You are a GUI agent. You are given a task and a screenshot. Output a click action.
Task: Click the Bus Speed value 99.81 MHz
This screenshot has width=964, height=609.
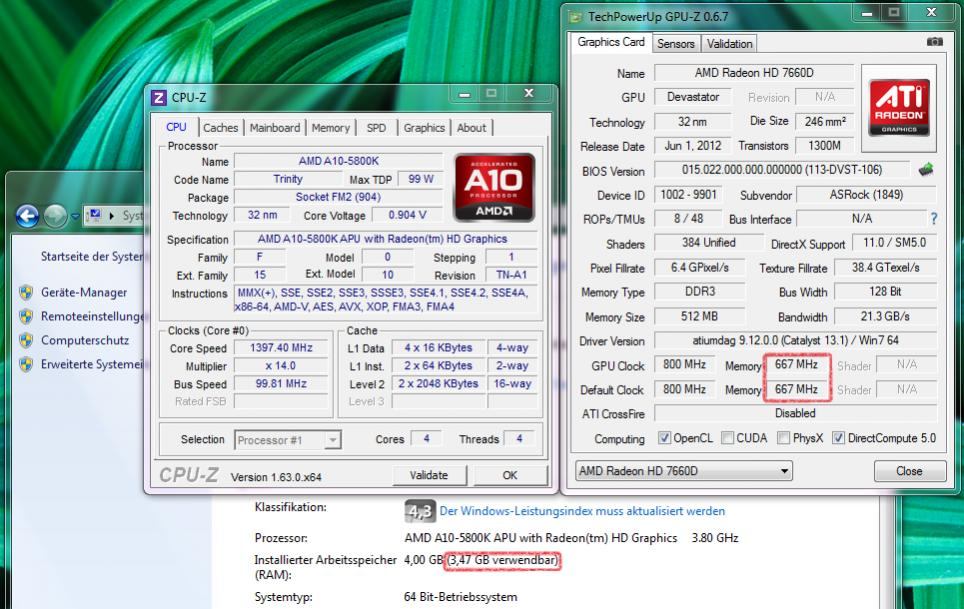pos(281,383)
